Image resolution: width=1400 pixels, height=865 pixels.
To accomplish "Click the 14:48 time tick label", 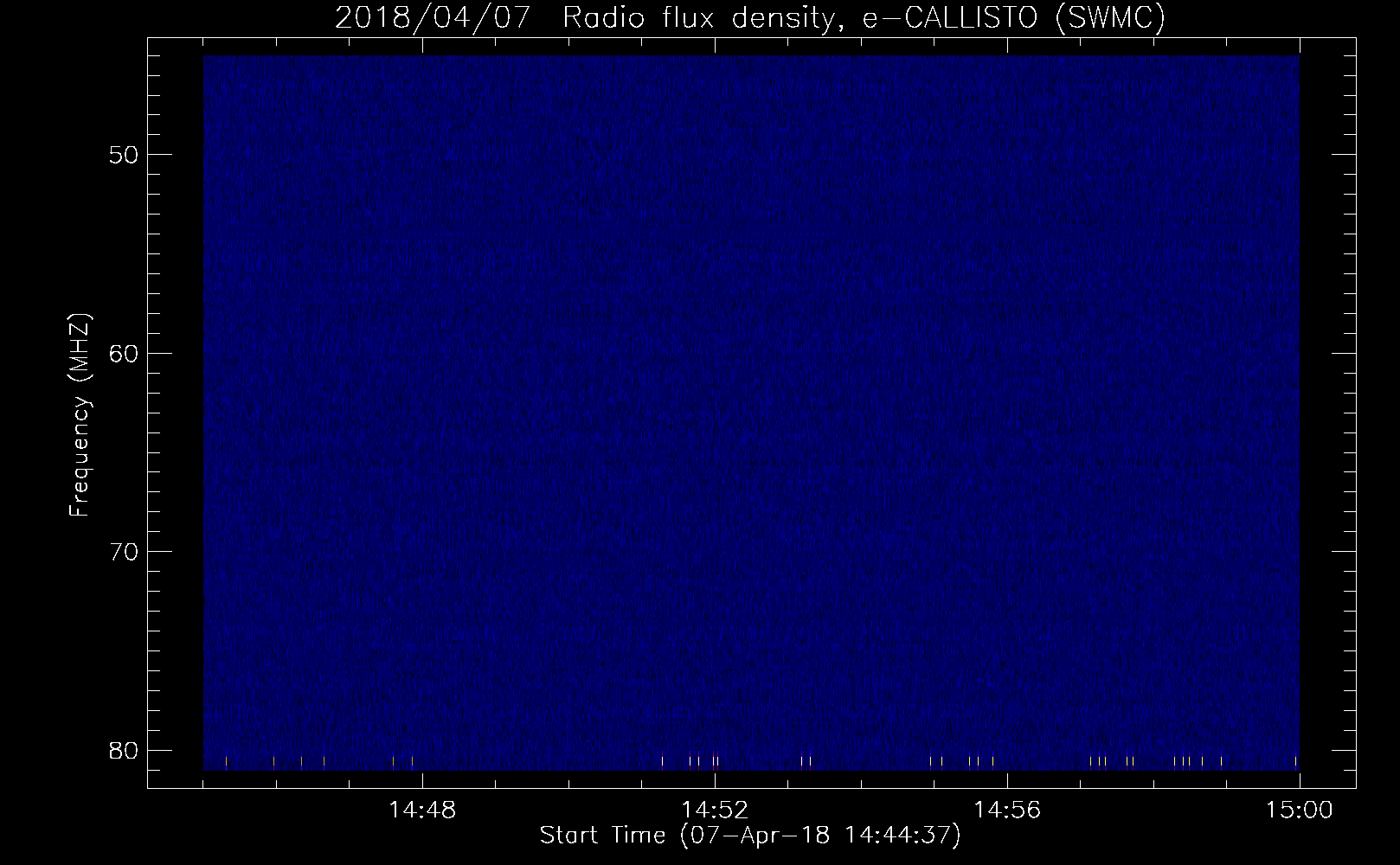I will tap(422, 811).
